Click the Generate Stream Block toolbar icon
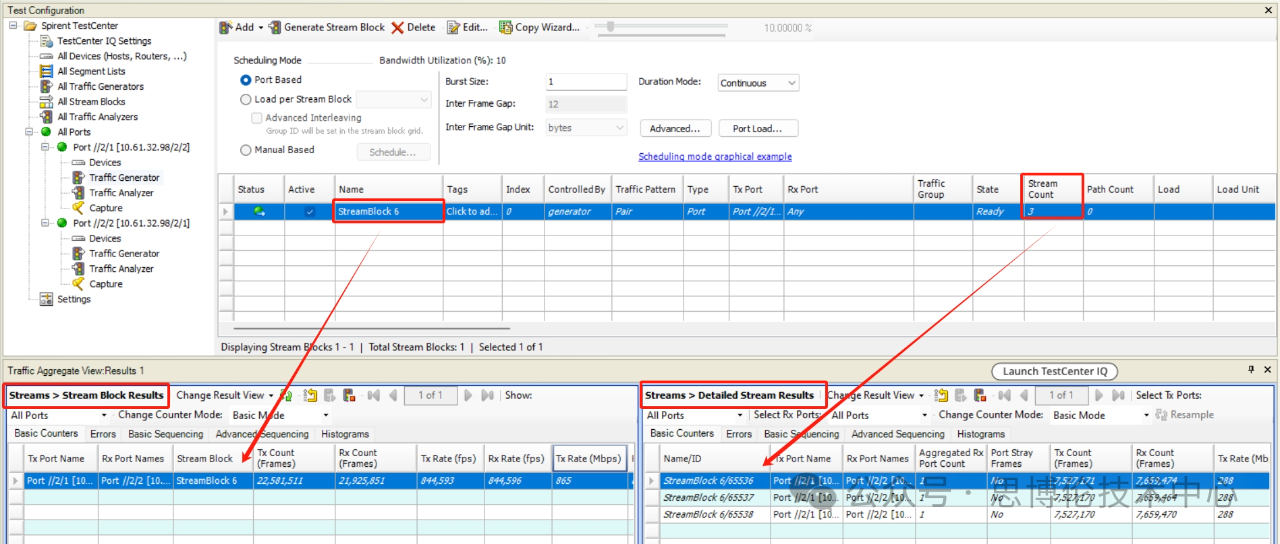This screenshot has height=544, width=1280. tap(274, 27)
